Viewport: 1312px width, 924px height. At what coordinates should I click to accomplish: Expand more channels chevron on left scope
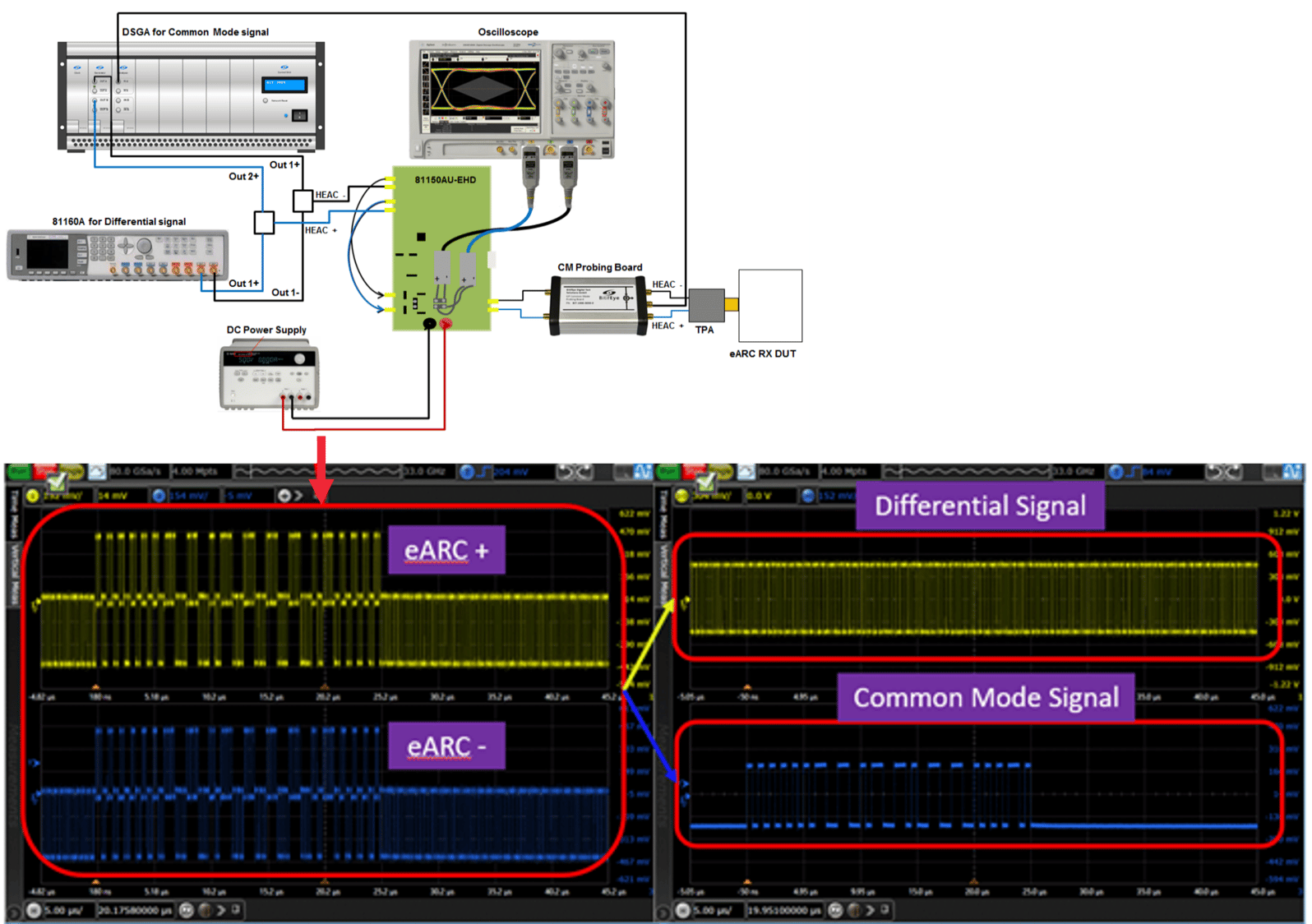coord(298,496)
